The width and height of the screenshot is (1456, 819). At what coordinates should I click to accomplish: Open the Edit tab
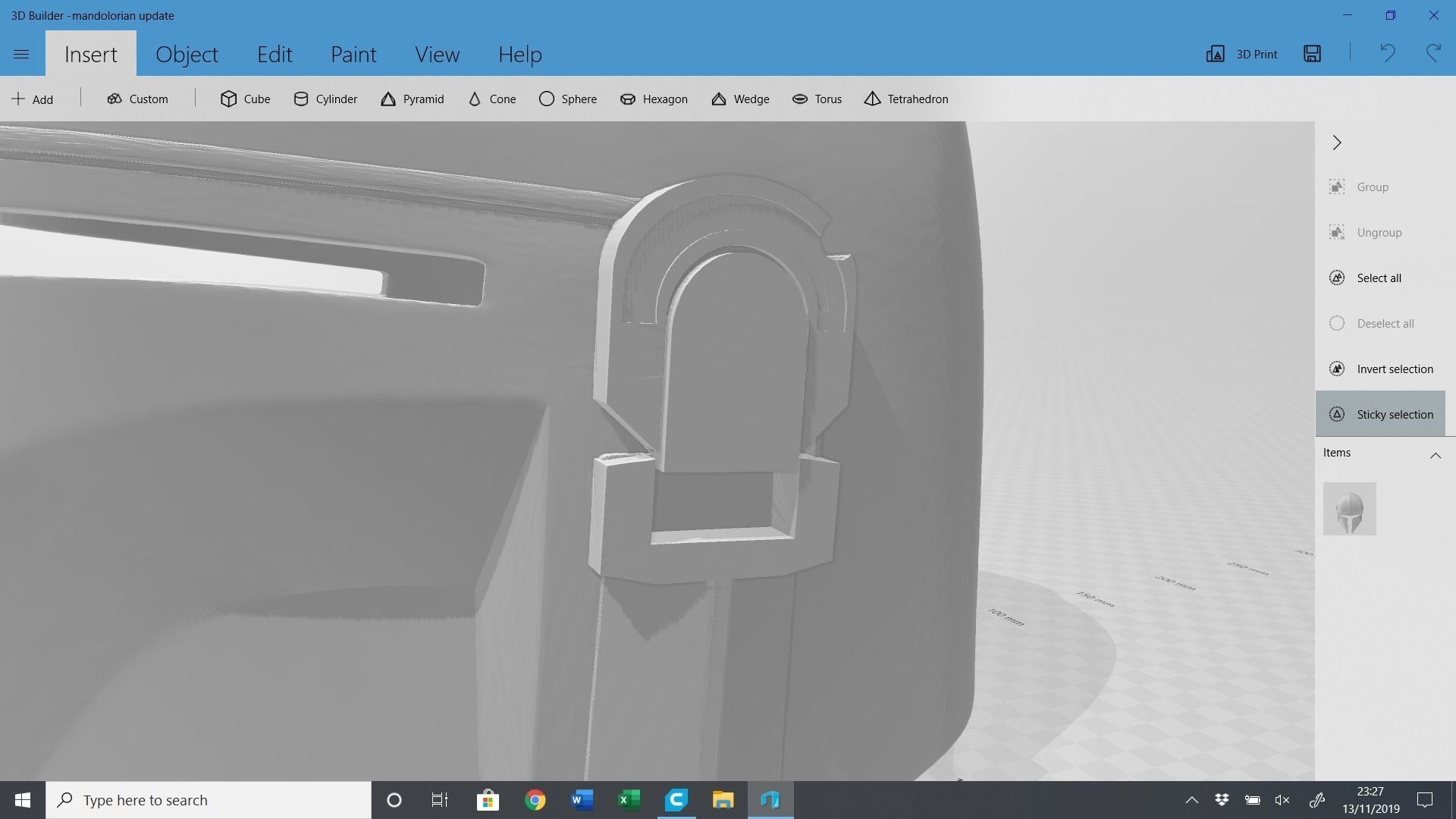pyautogui.click(x=275, y=54)
